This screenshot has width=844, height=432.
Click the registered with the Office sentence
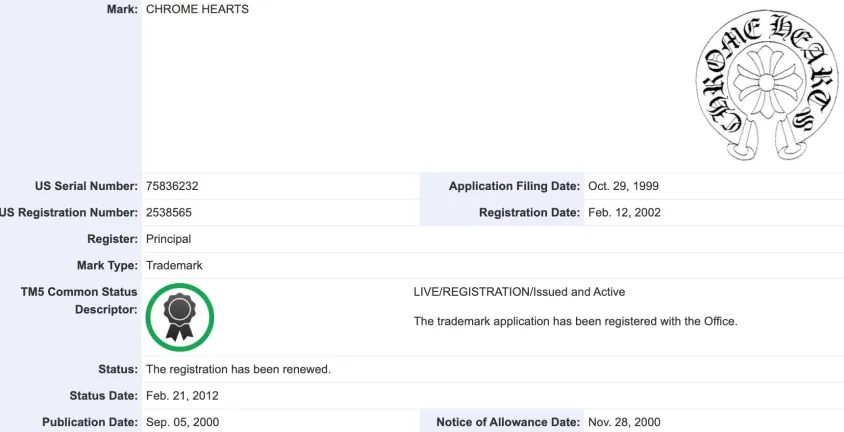click(575, 321)
